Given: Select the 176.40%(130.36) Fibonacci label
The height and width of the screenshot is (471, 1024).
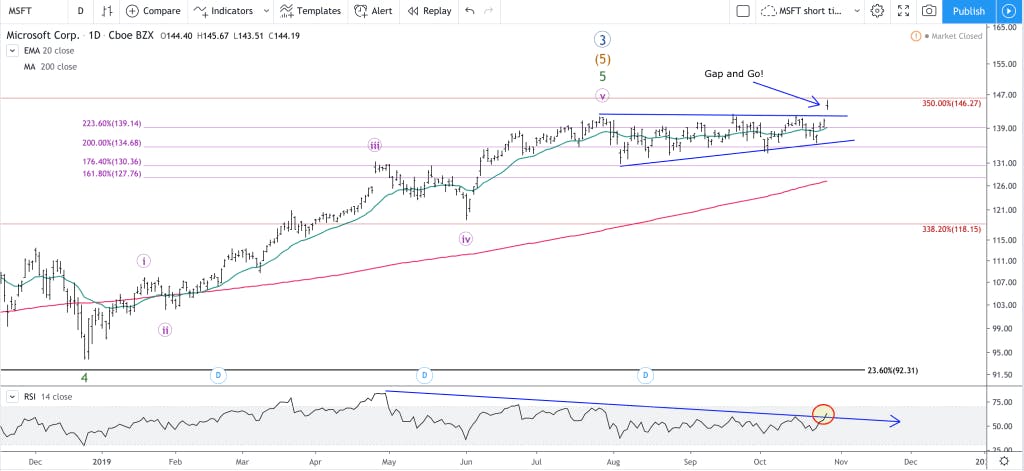Looking at the screenshot, I should click(x=112, y=161).
